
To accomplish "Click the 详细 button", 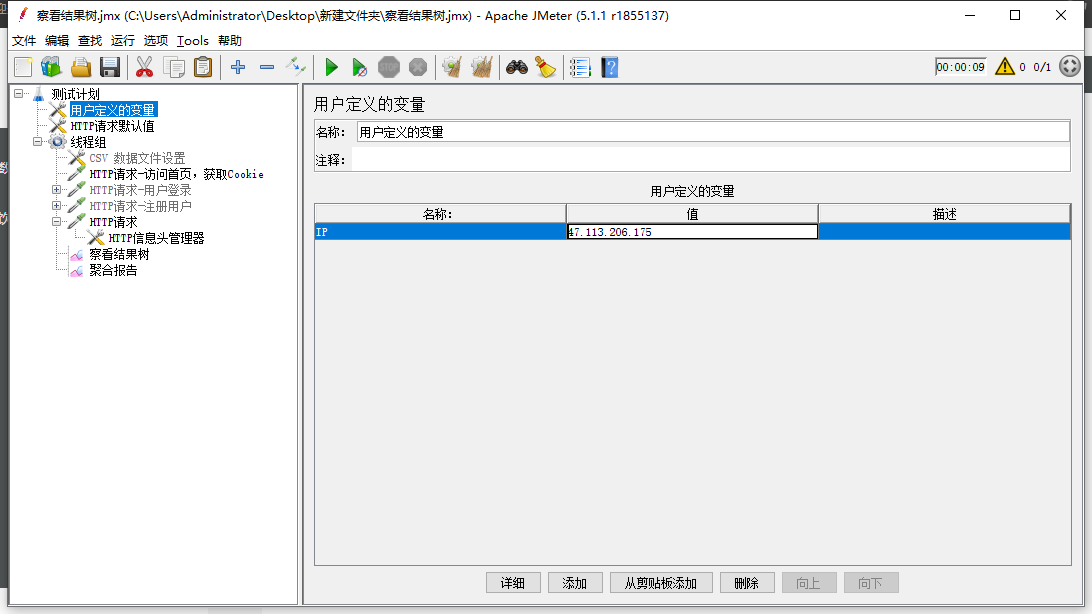I will [513, 583].
